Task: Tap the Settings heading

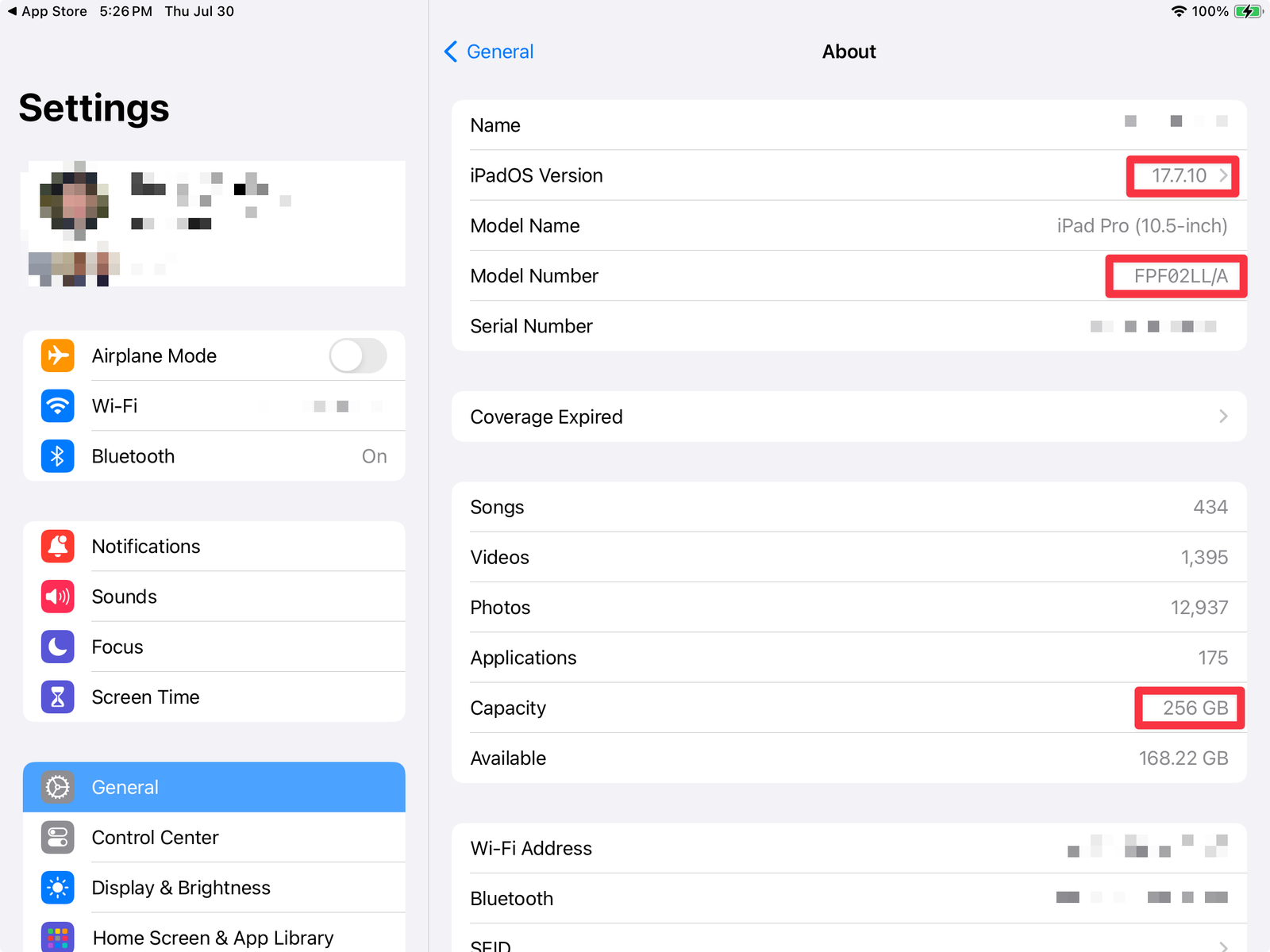Action: coord(94,108)
